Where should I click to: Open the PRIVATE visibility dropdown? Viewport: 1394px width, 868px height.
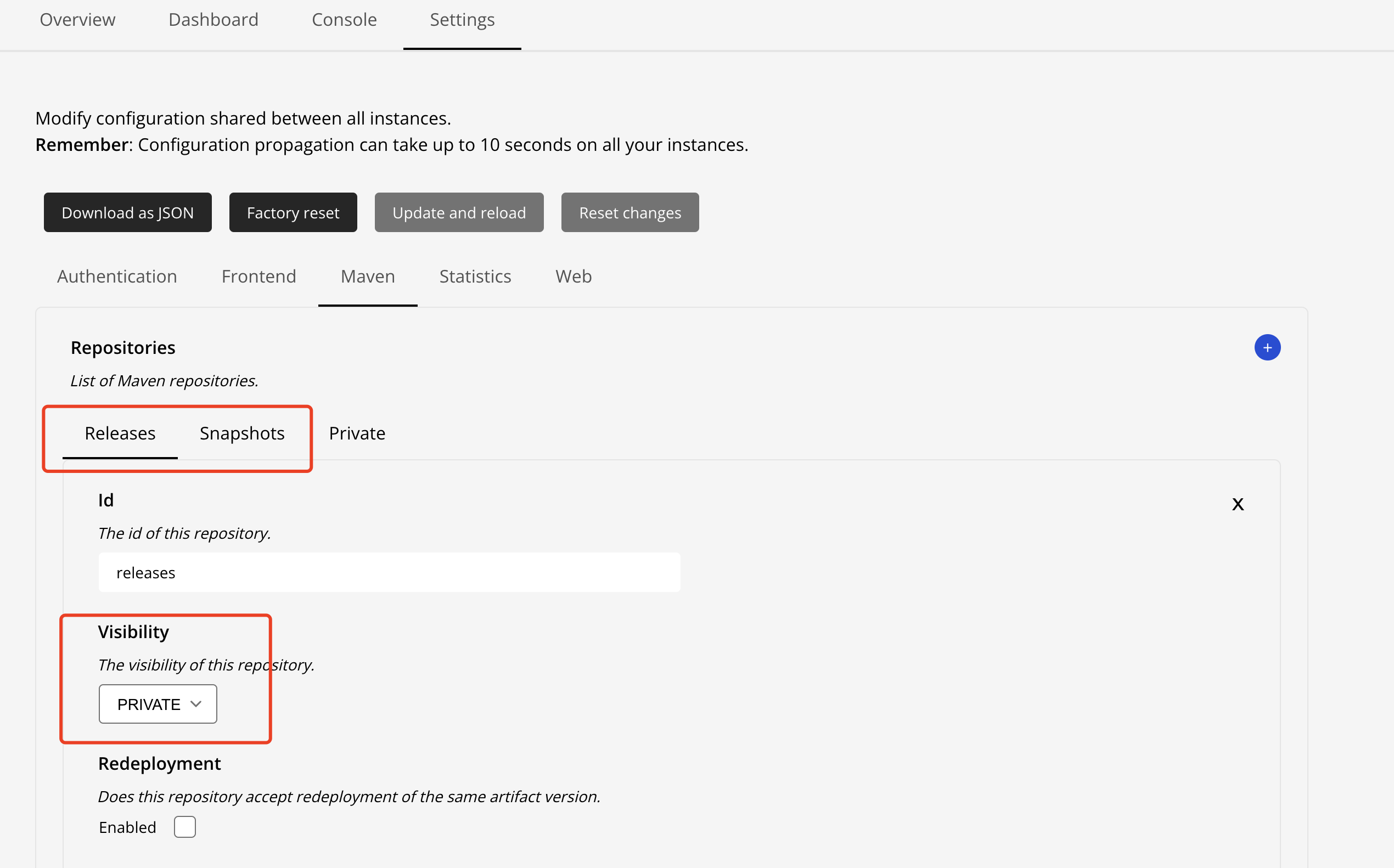pyautogui.click(x=158, y=704)
